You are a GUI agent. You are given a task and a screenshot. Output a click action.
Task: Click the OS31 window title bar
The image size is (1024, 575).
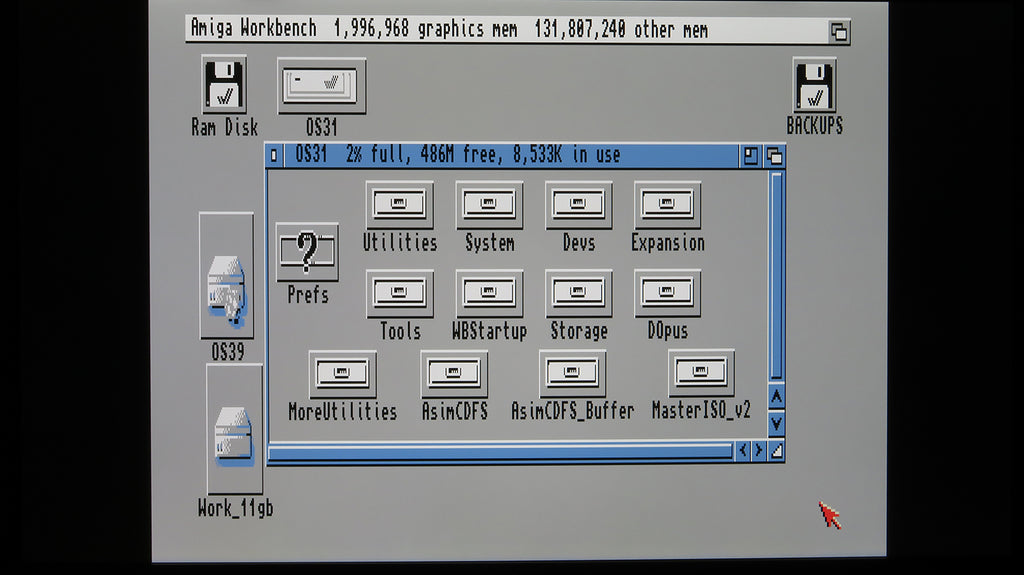tap(500, 156)
